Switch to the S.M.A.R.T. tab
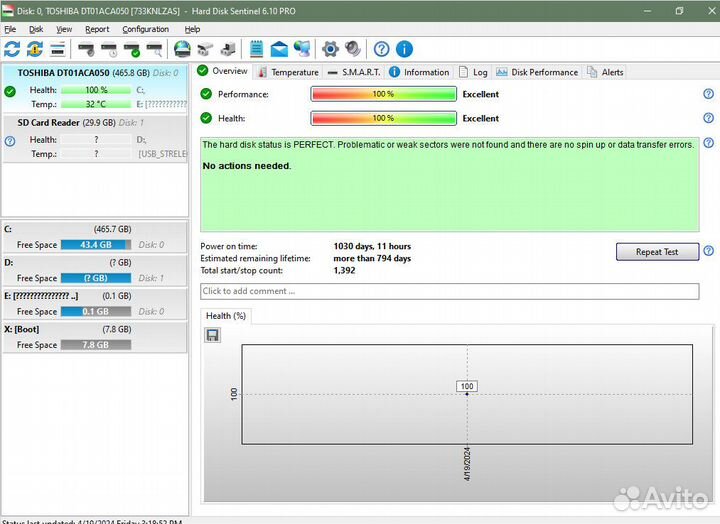Screen dimensions: 720x524 click(x=354, y=72)
